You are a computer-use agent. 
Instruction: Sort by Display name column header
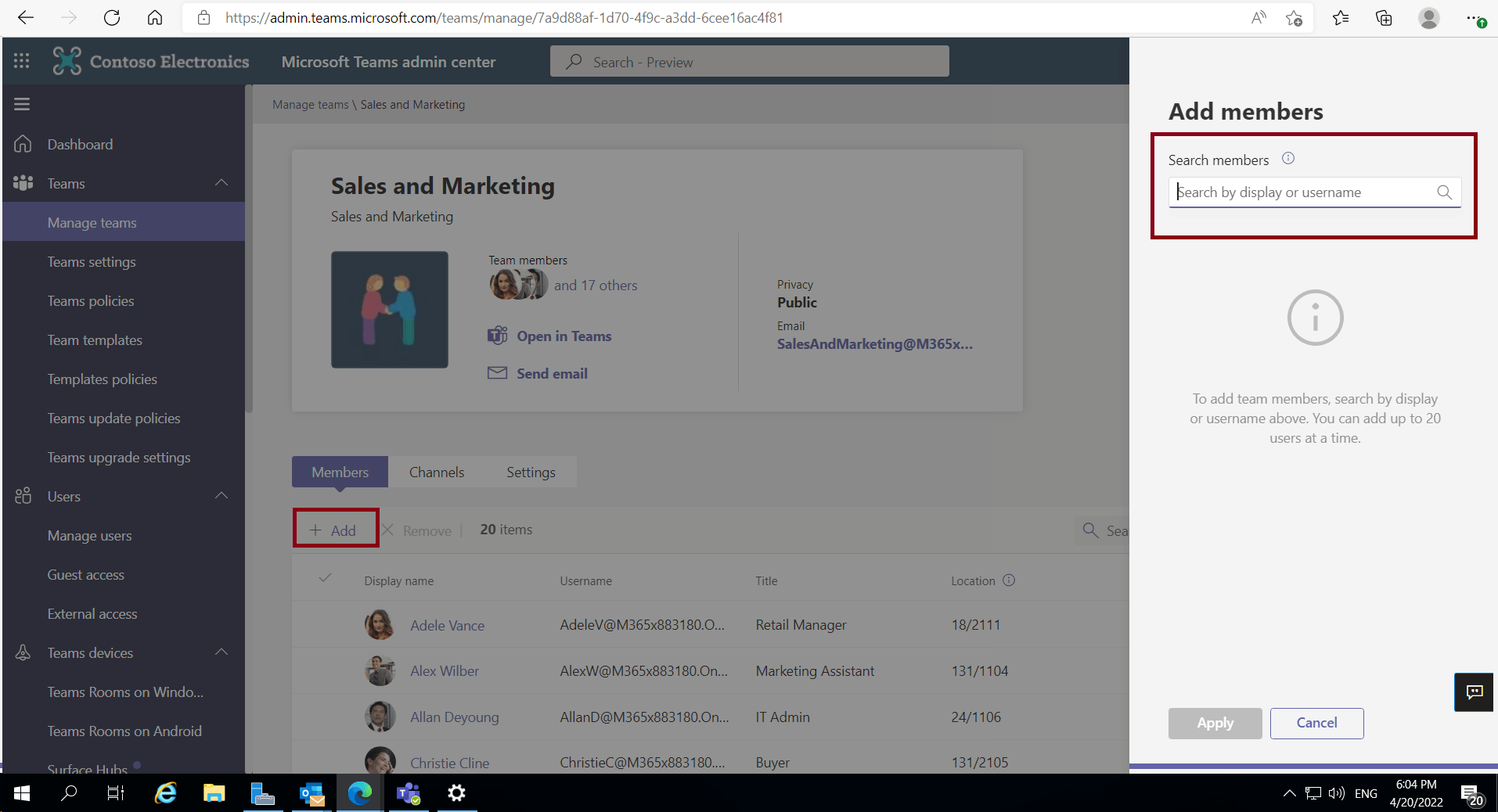click(x=398, y=580)
